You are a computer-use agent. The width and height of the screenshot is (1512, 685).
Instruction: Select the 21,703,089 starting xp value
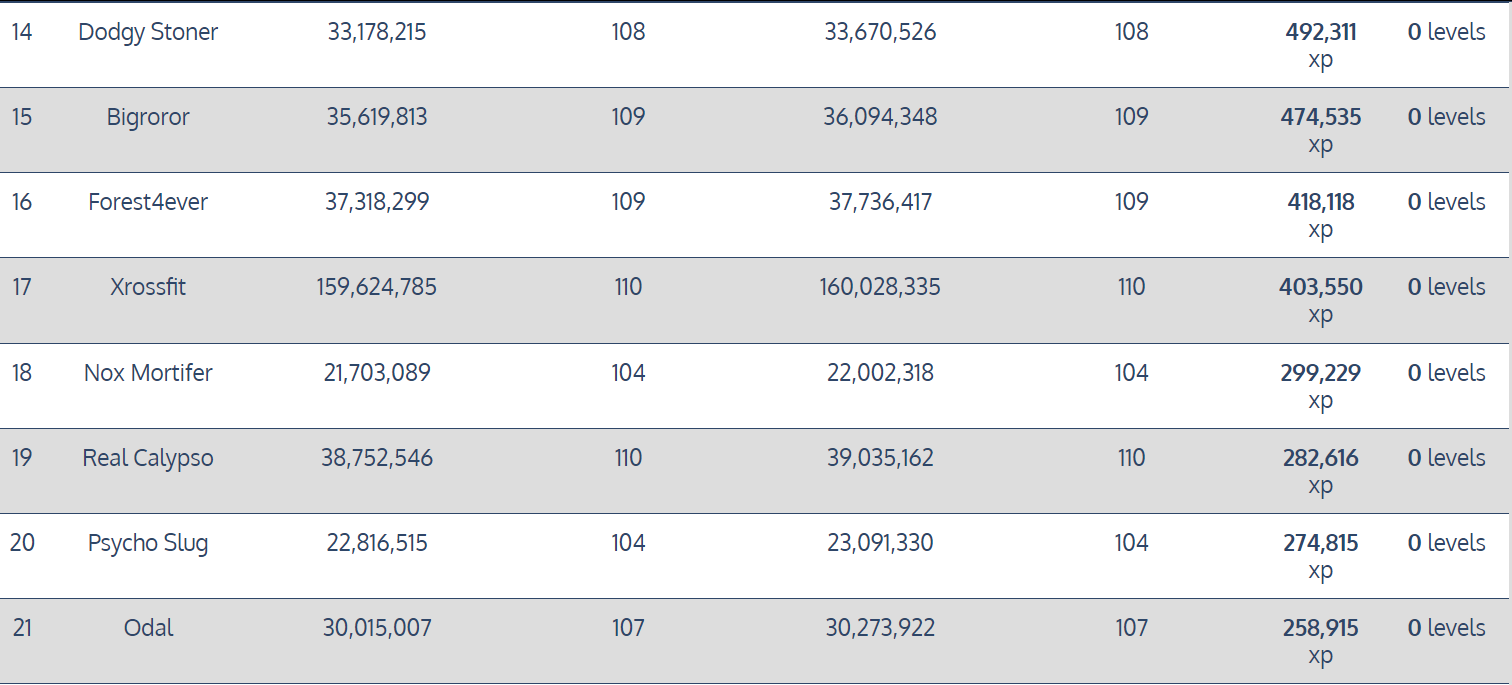pos(377,373)
